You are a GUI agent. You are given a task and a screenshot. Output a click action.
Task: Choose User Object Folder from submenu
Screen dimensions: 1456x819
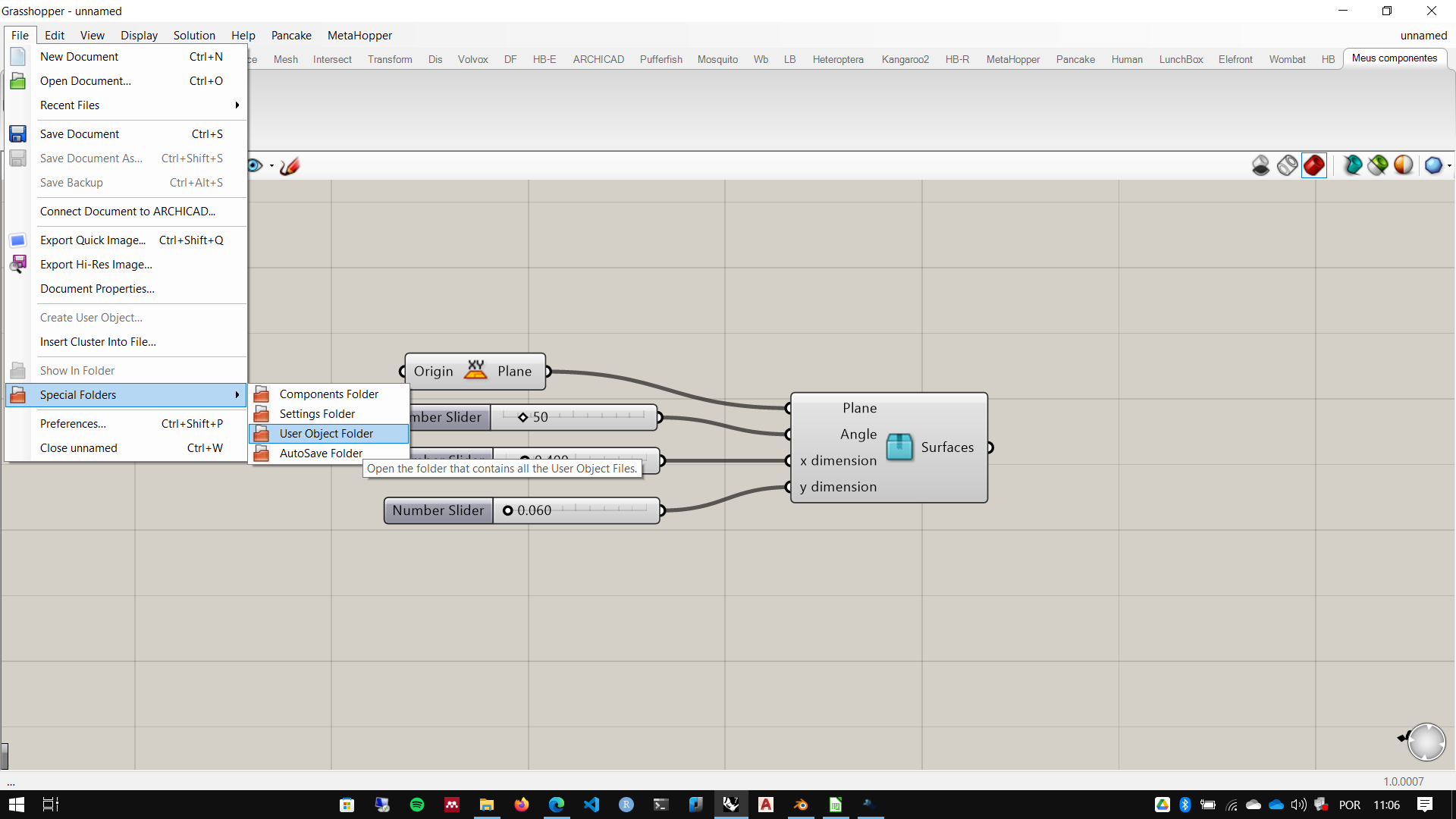click(329, 434)
